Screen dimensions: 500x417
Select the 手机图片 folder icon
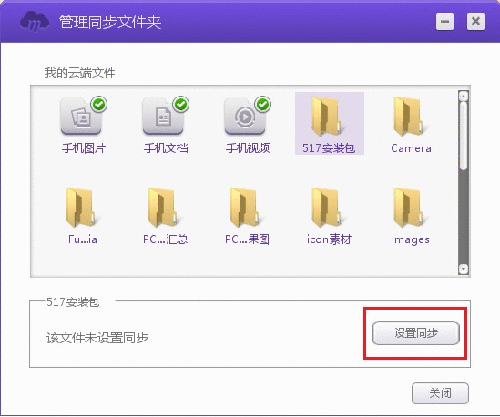pyautogui.click(x=81, y=117)
